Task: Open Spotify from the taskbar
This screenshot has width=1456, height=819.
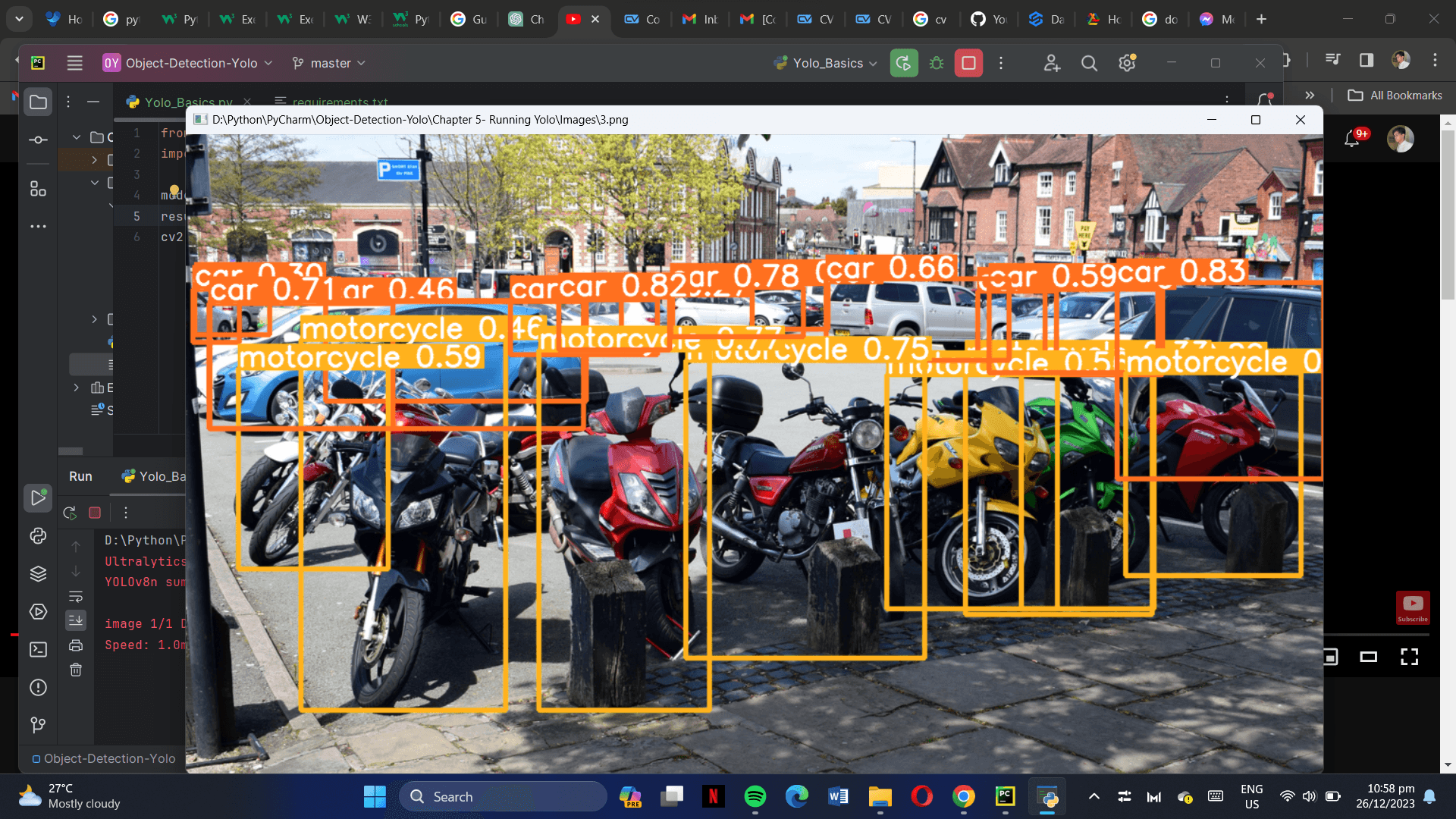Action: 755,796
